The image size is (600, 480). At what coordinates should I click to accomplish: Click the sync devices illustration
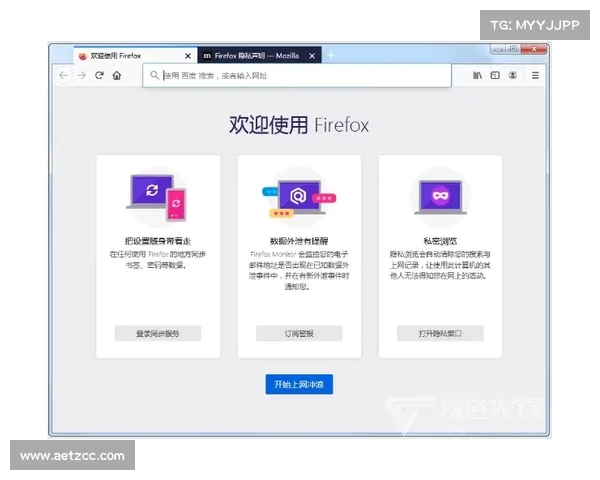click(157, 198)
